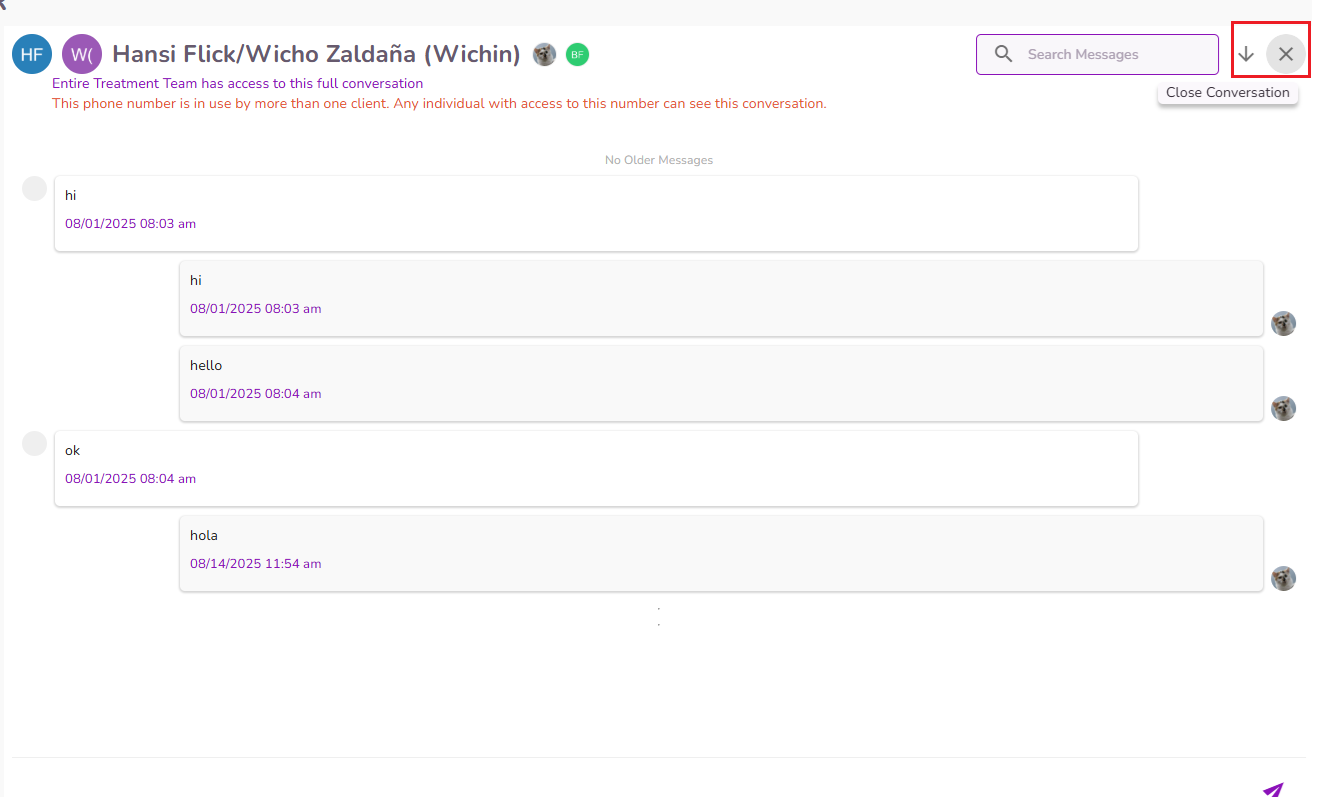This screenshot has height=797, width=1321.
Task: Click the purple W( avatar circle
Action: tap(82, 54)
